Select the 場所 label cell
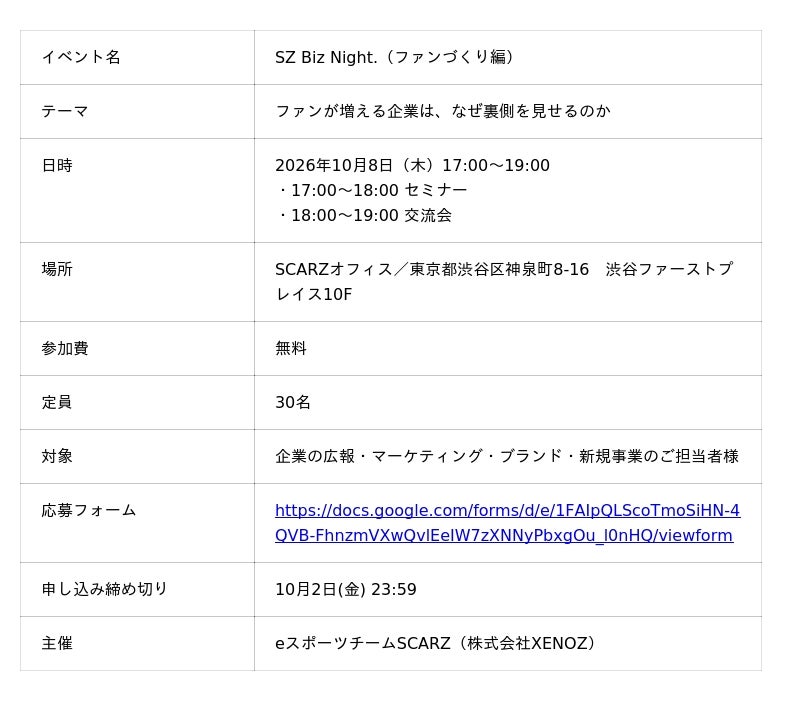 click(x=137, y=282)
